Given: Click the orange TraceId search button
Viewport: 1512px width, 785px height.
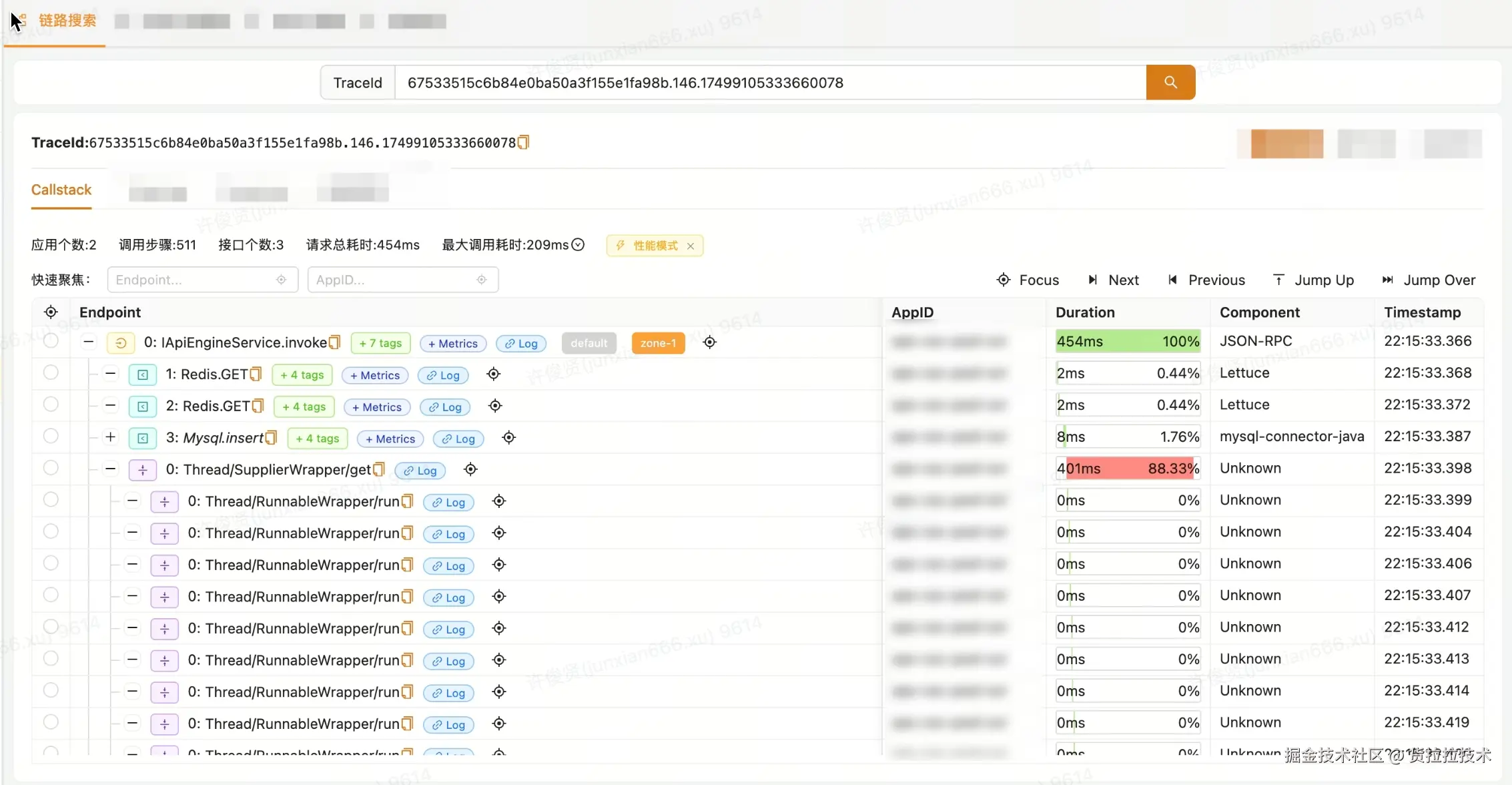Looking at the screenshot, I should click(1170, 82).
